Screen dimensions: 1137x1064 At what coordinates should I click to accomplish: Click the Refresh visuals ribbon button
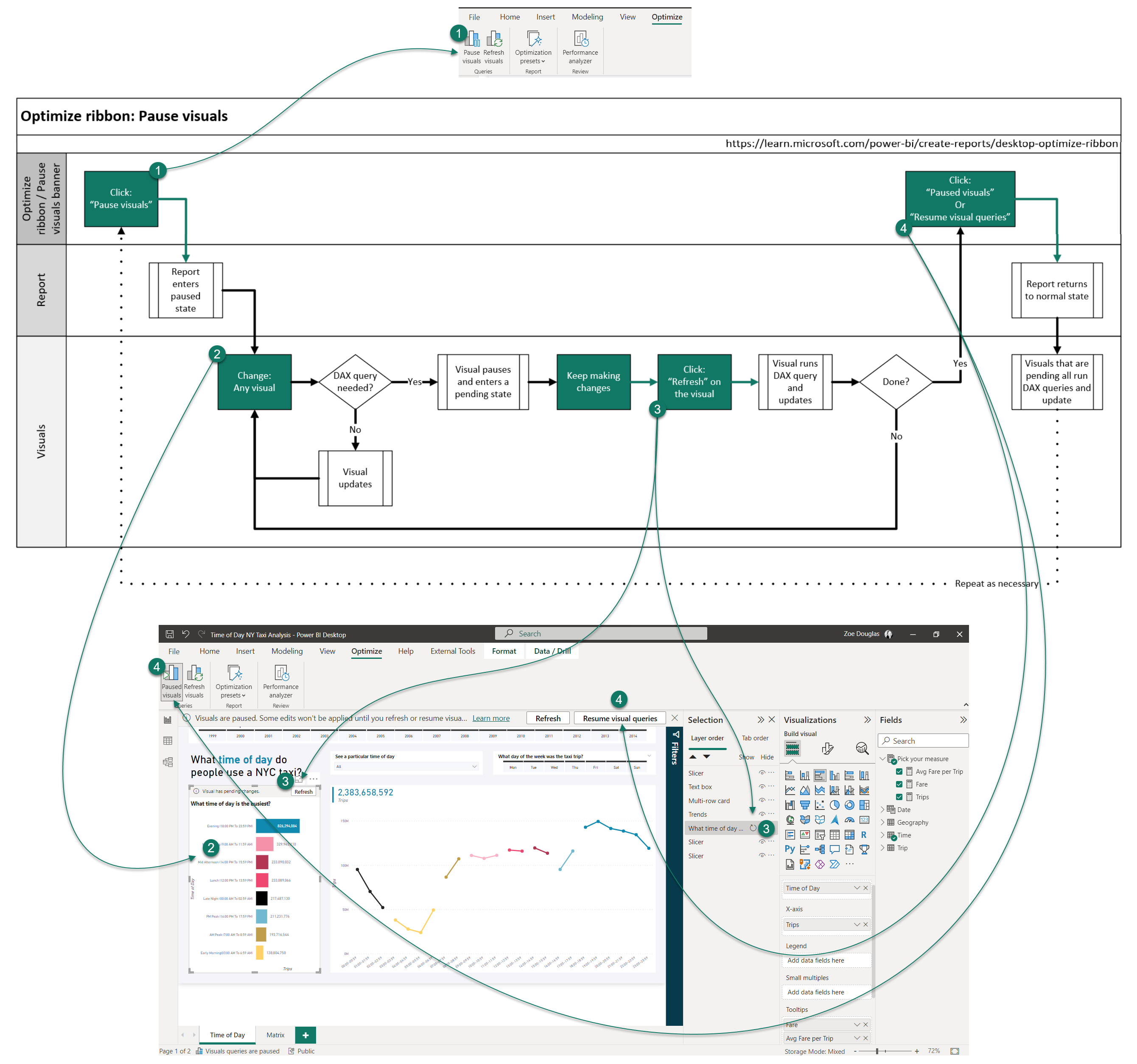point(194,681)
